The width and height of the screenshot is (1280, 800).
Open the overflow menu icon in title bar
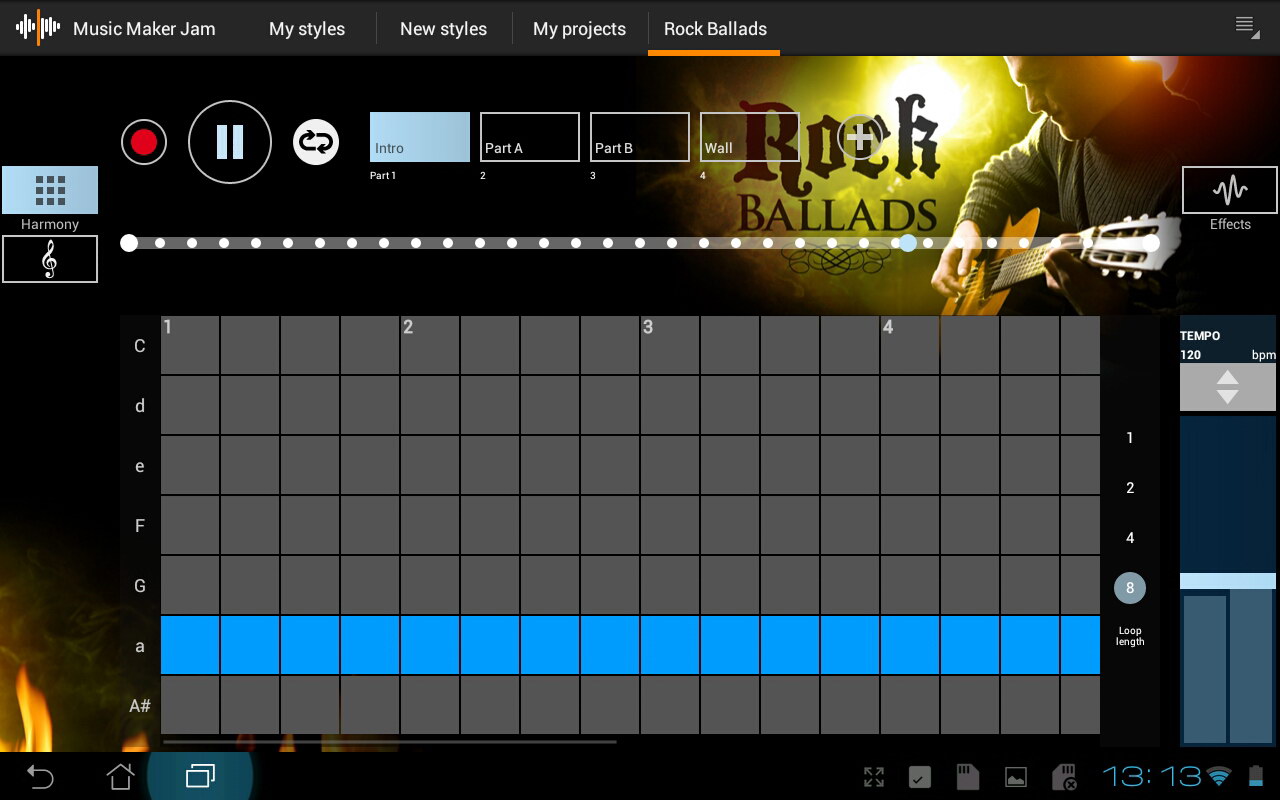(x=1246, y=27)
